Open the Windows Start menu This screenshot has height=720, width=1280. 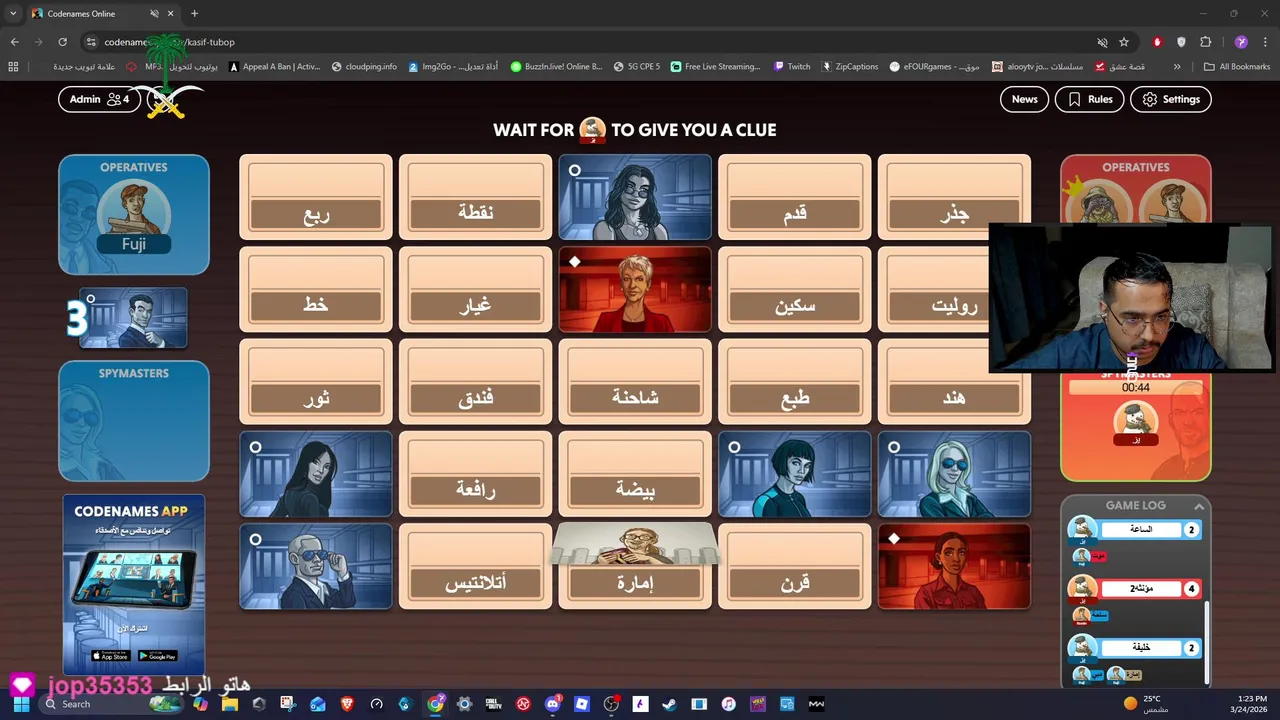click(x=21, y=704)
